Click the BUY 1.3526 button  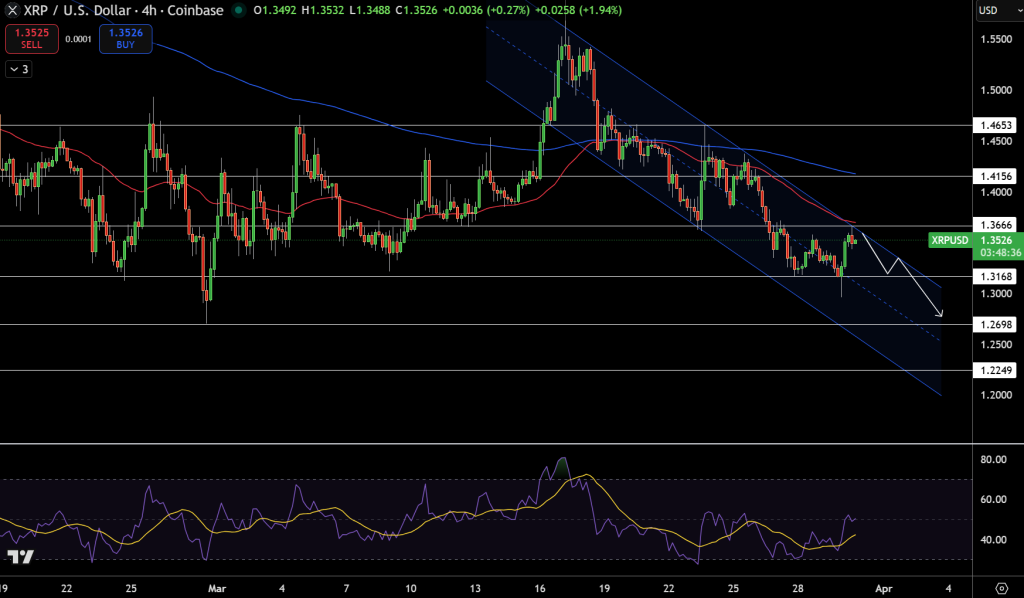coord(124,40)
